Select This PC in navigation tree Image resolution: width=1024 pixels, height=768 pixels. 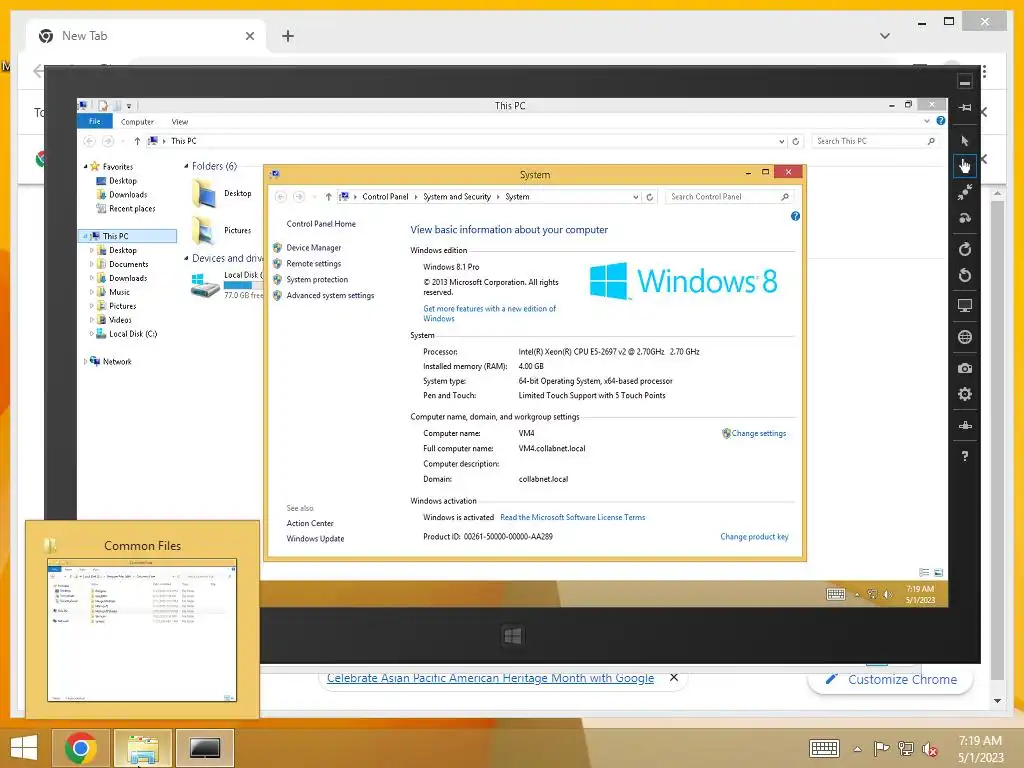coord(128,236)
